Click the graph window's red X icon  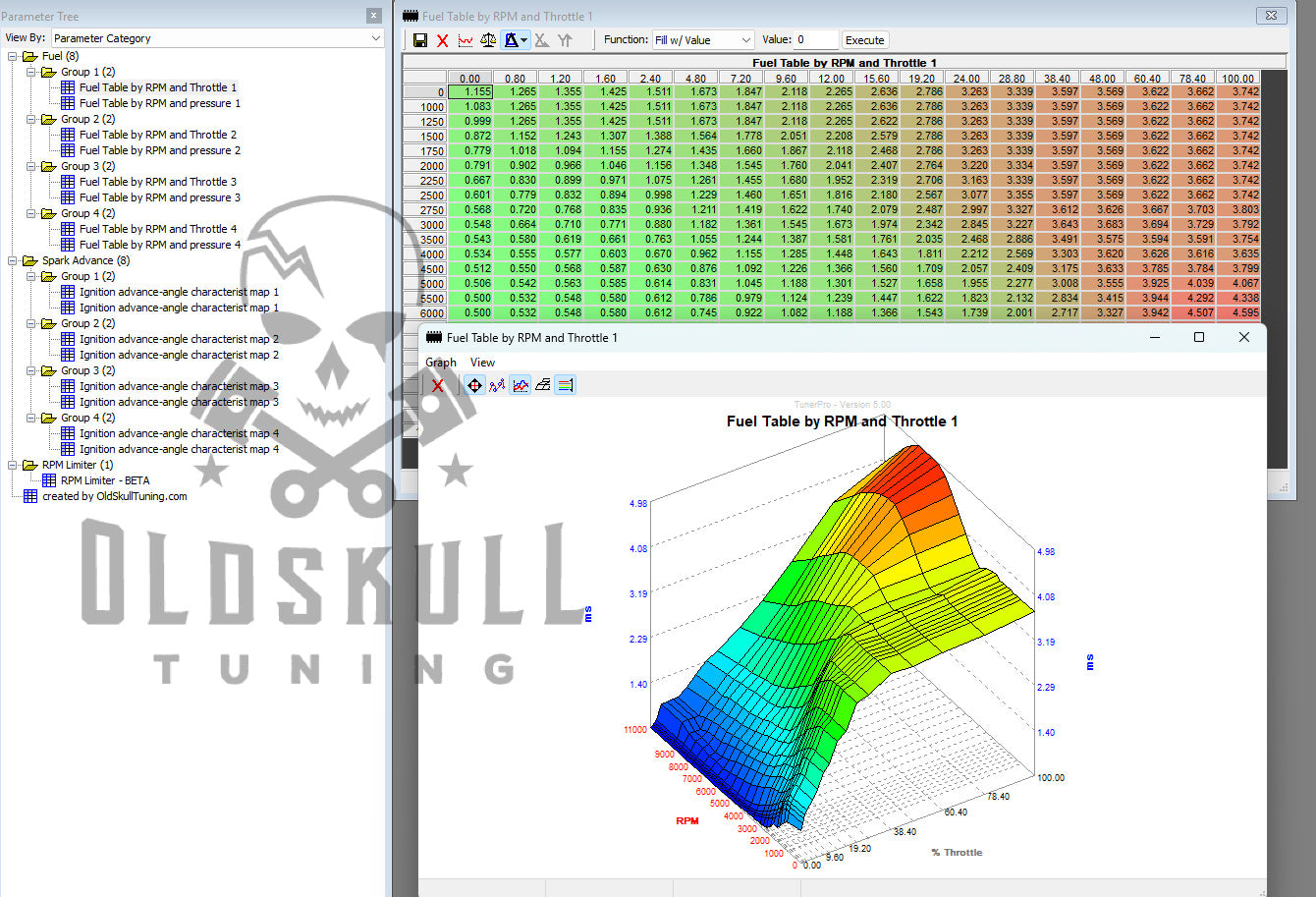438,385
